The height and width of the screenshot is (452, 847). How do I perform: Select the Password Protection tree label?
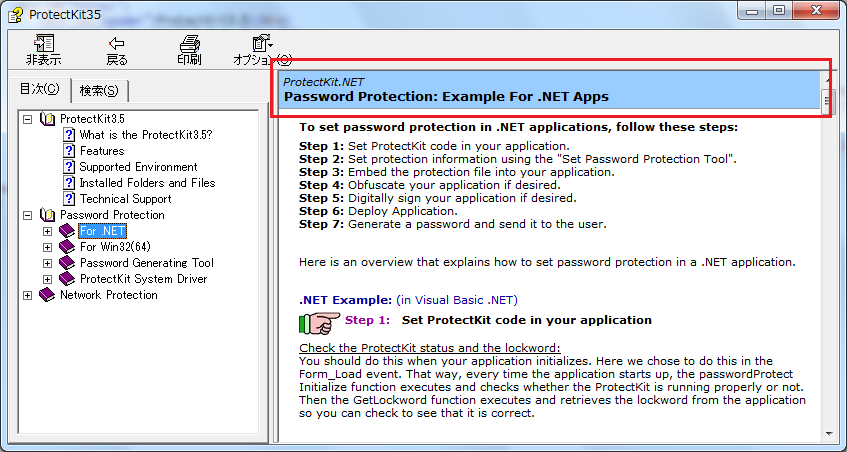112,215
